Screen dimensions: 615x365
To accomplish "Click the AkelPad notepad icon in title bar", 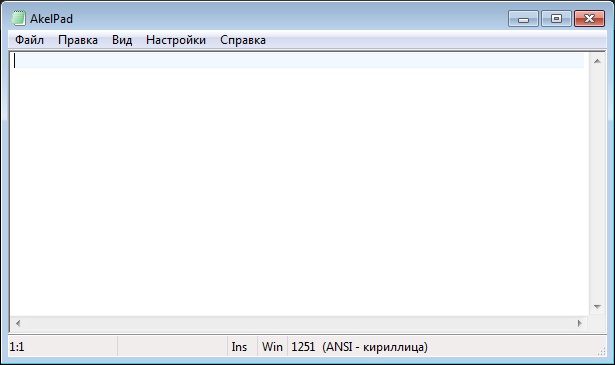I will (18, 18).
